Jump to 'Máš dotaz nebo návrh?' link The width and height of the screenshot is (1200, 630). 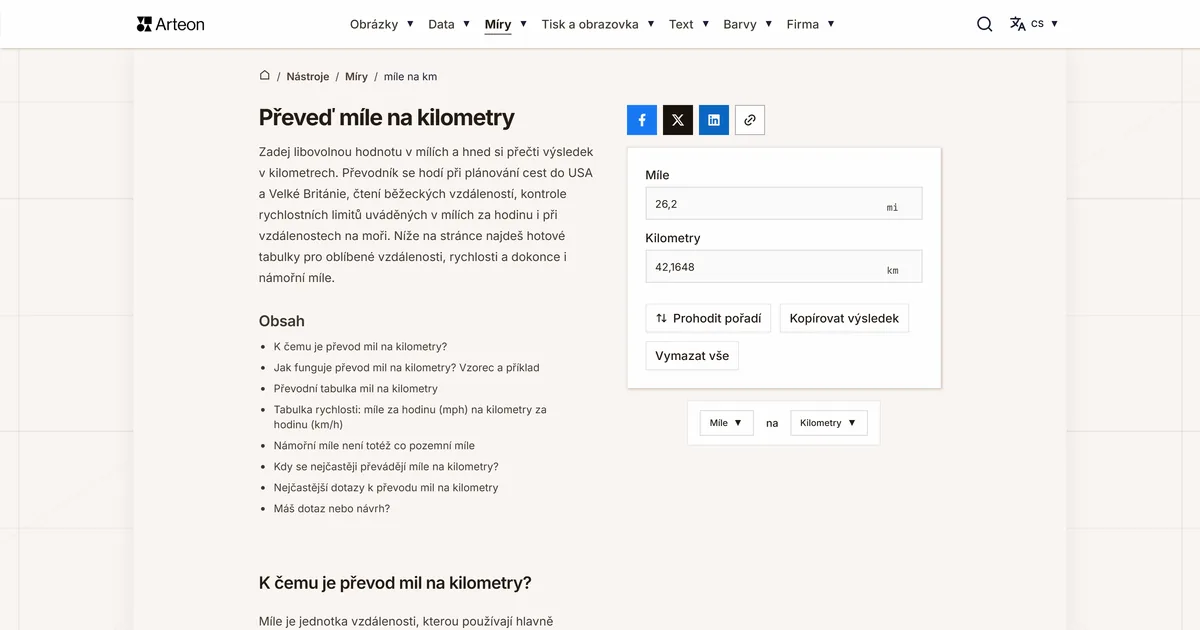pos(332,509)
